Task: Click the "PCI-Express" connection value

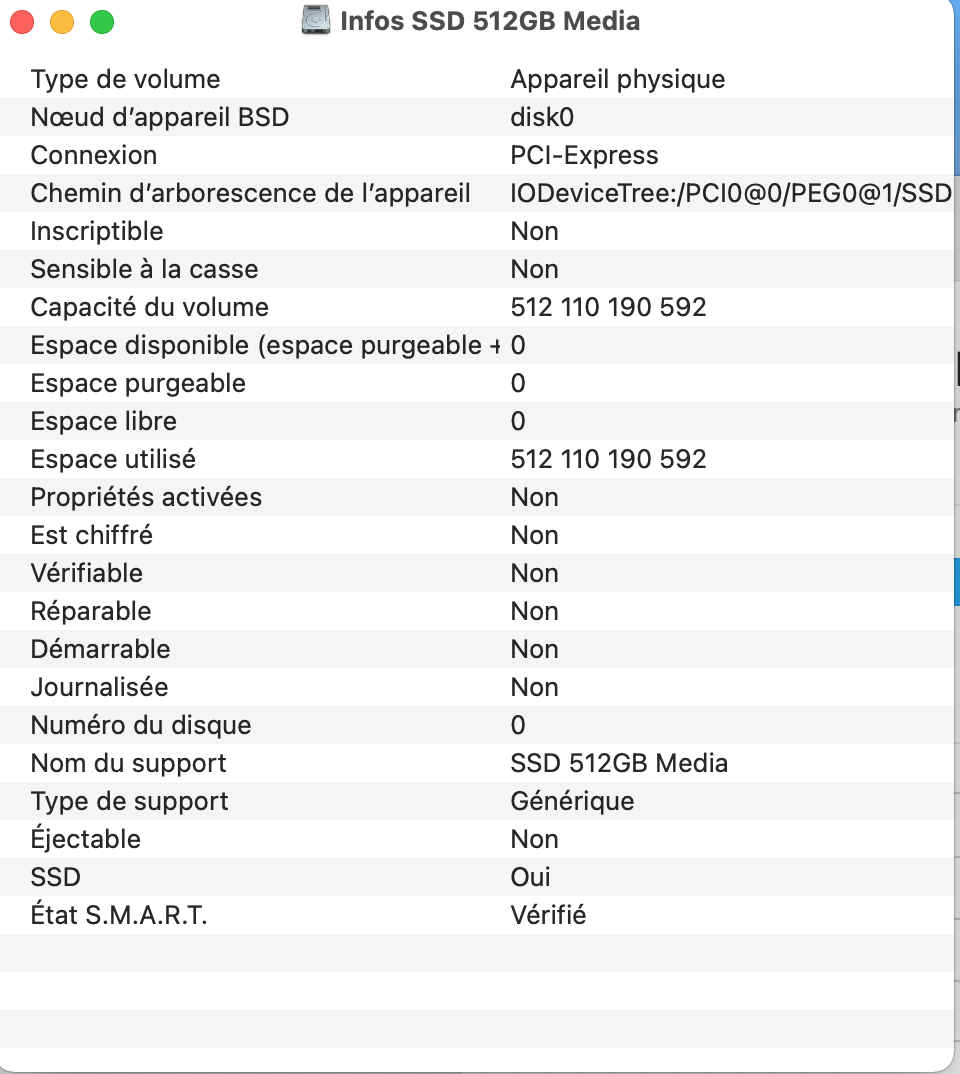Action: coord(584,155)
